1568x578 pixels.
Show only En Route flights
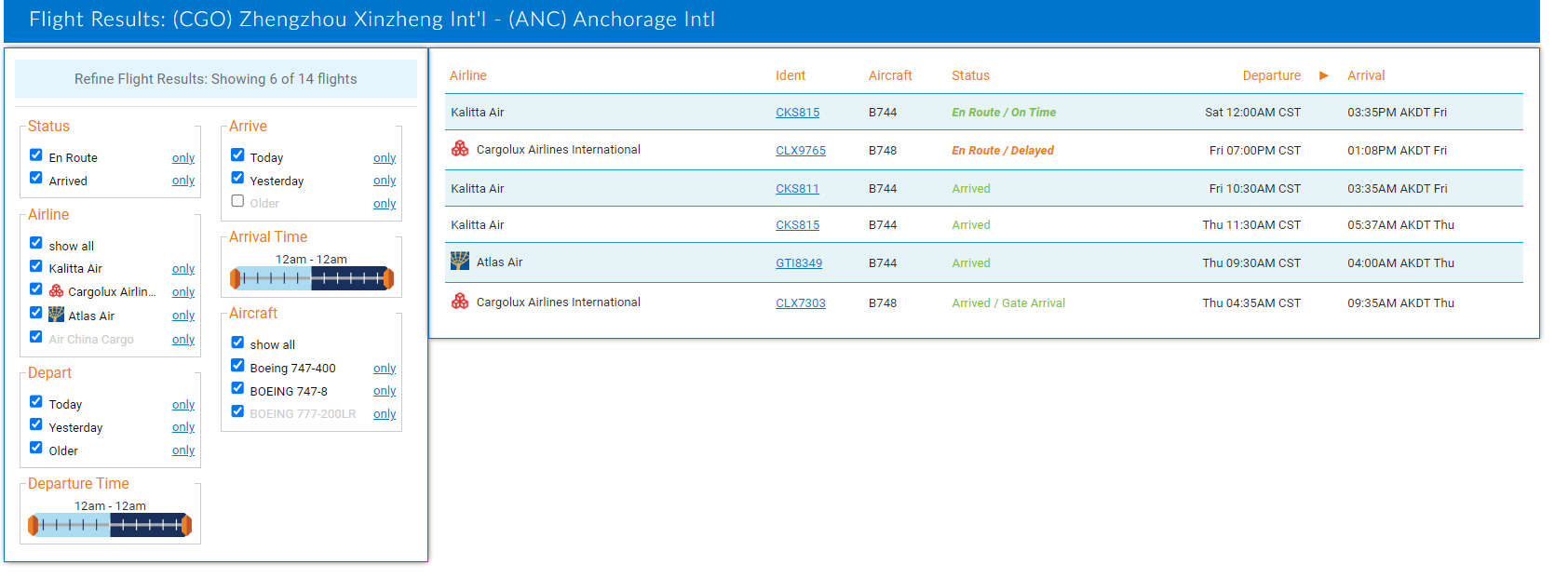coord(183,158)
